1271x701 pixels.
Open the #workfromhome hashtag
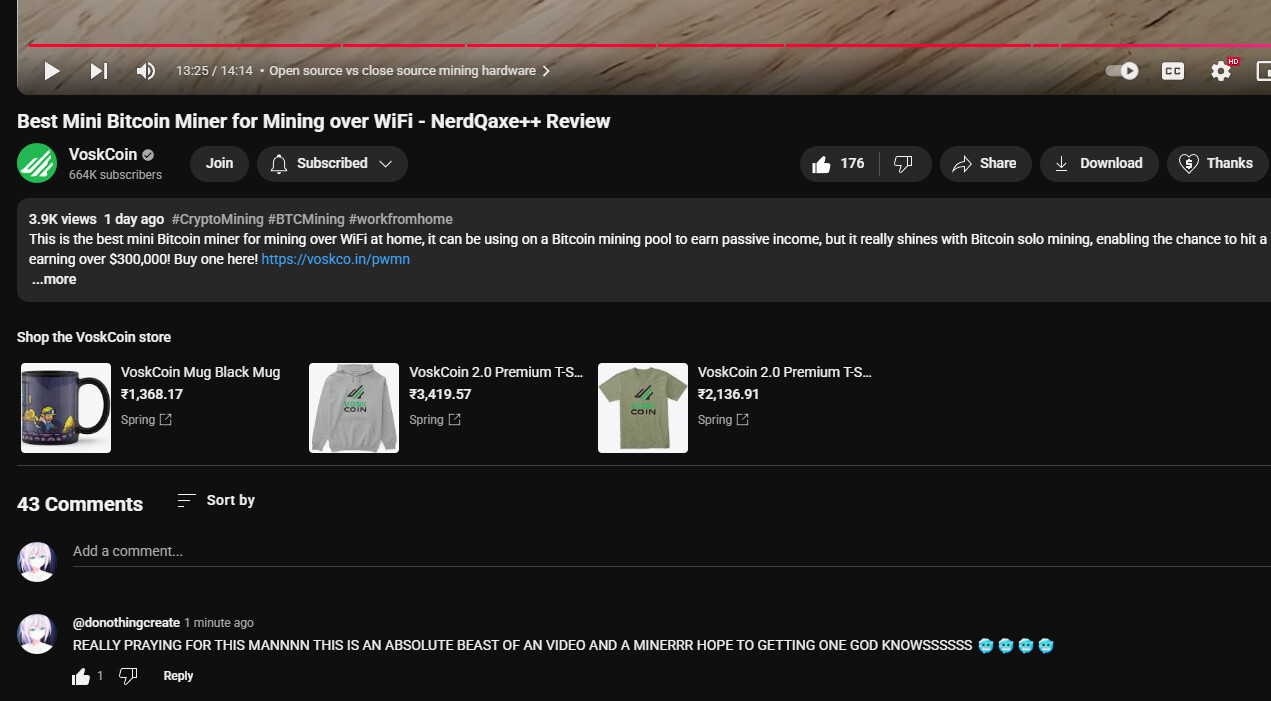400,219
